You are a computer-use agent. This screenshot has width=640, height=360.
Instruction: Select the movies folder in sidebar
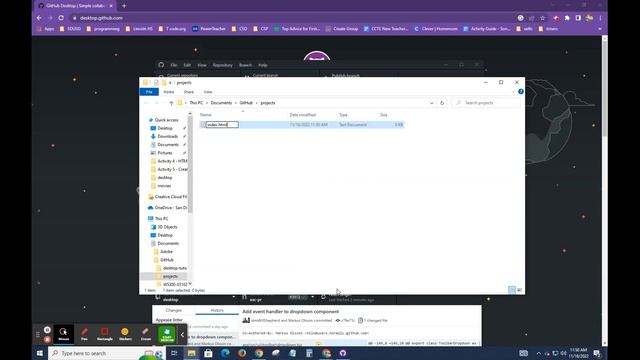[164, 186]
